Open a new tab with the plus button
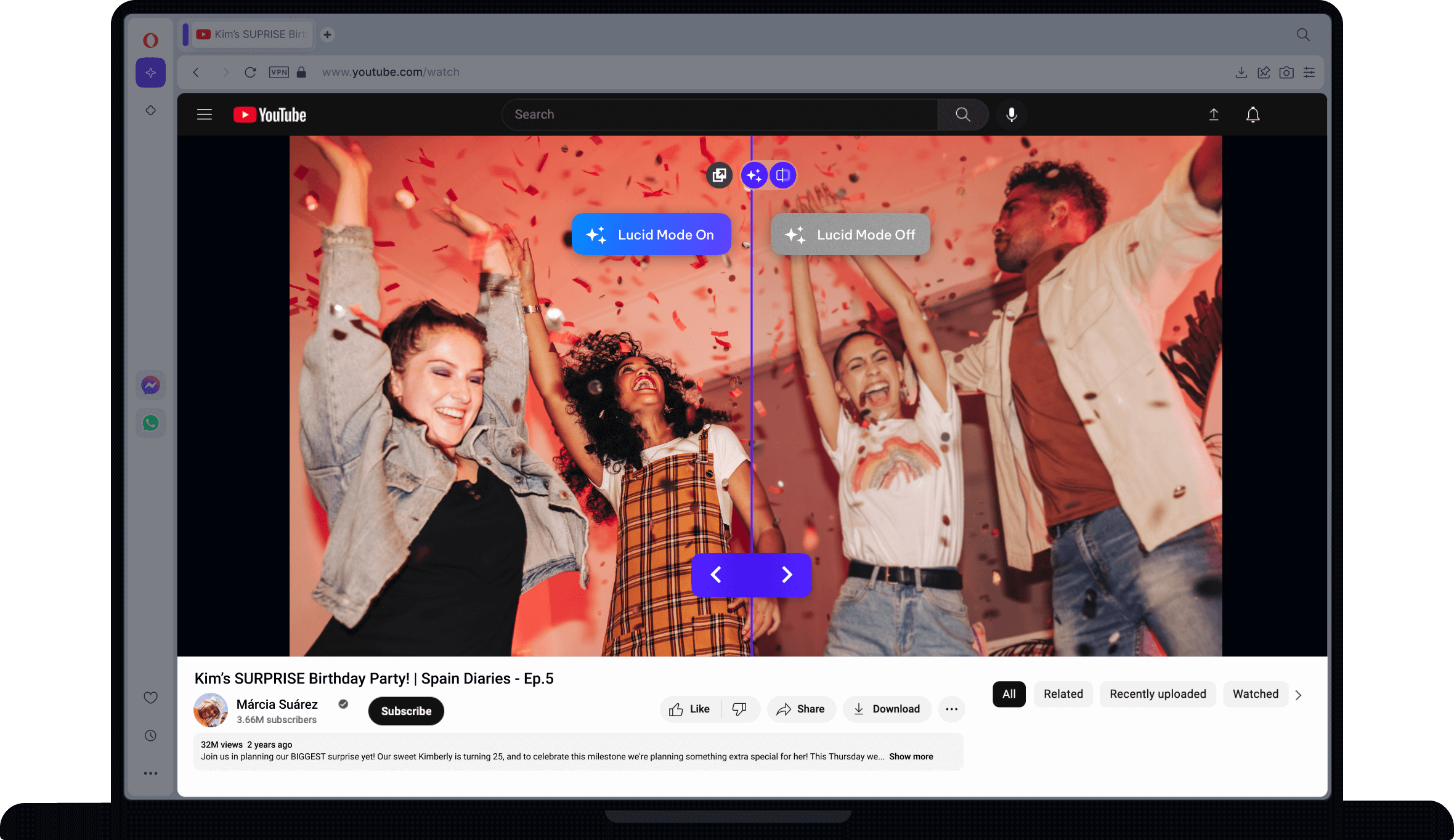Viewport: 1454px width, 840px height. coord(328,34)
